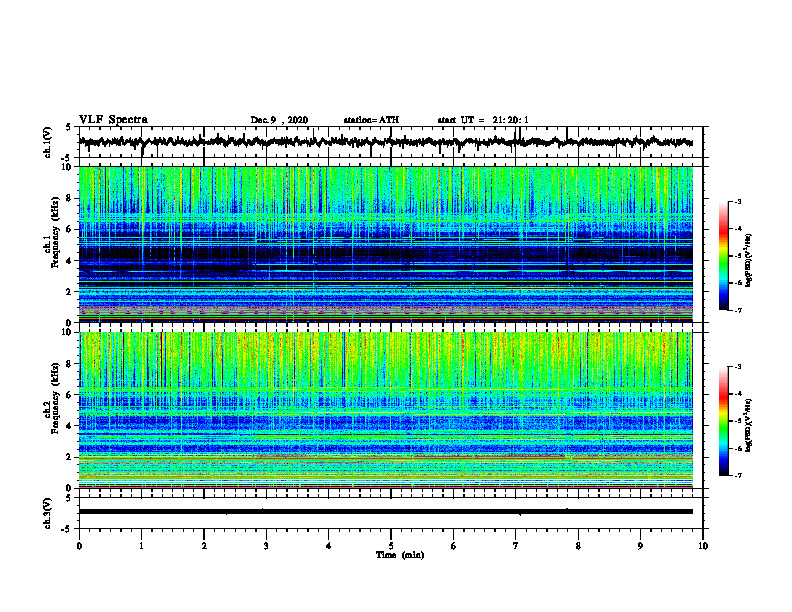Click time axis tick label "4"
This screenshot has height=612, width=792.
point(329,546)
